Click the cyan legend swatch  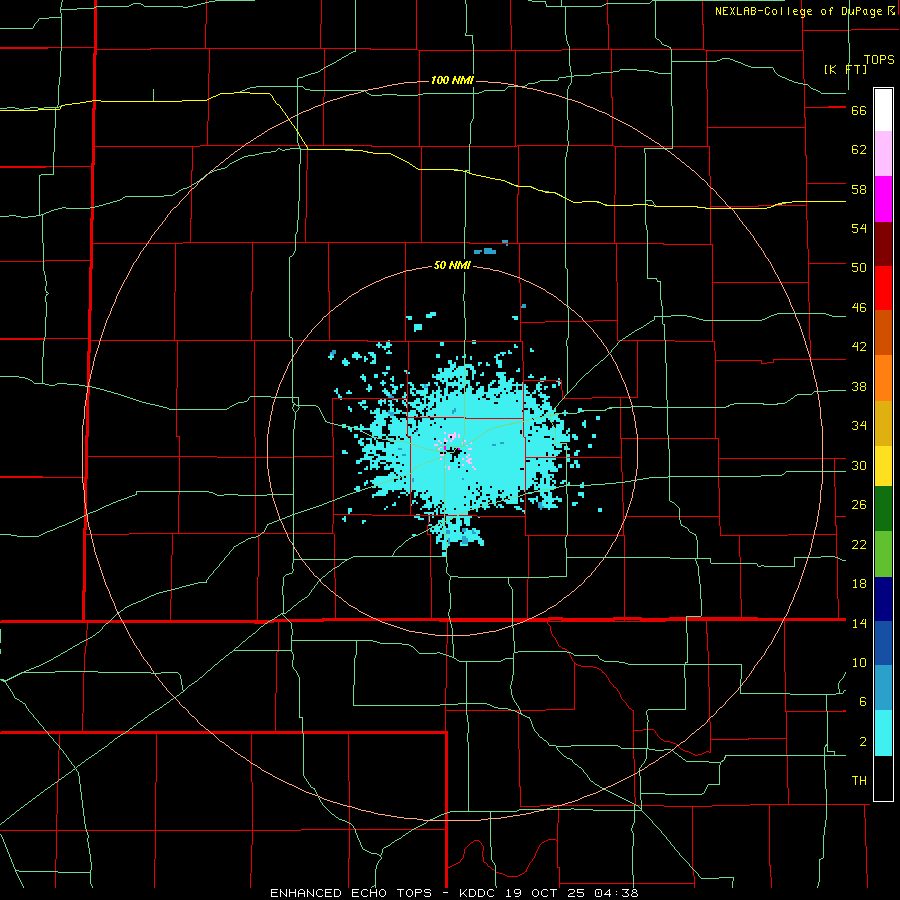[x=883, y=733]
